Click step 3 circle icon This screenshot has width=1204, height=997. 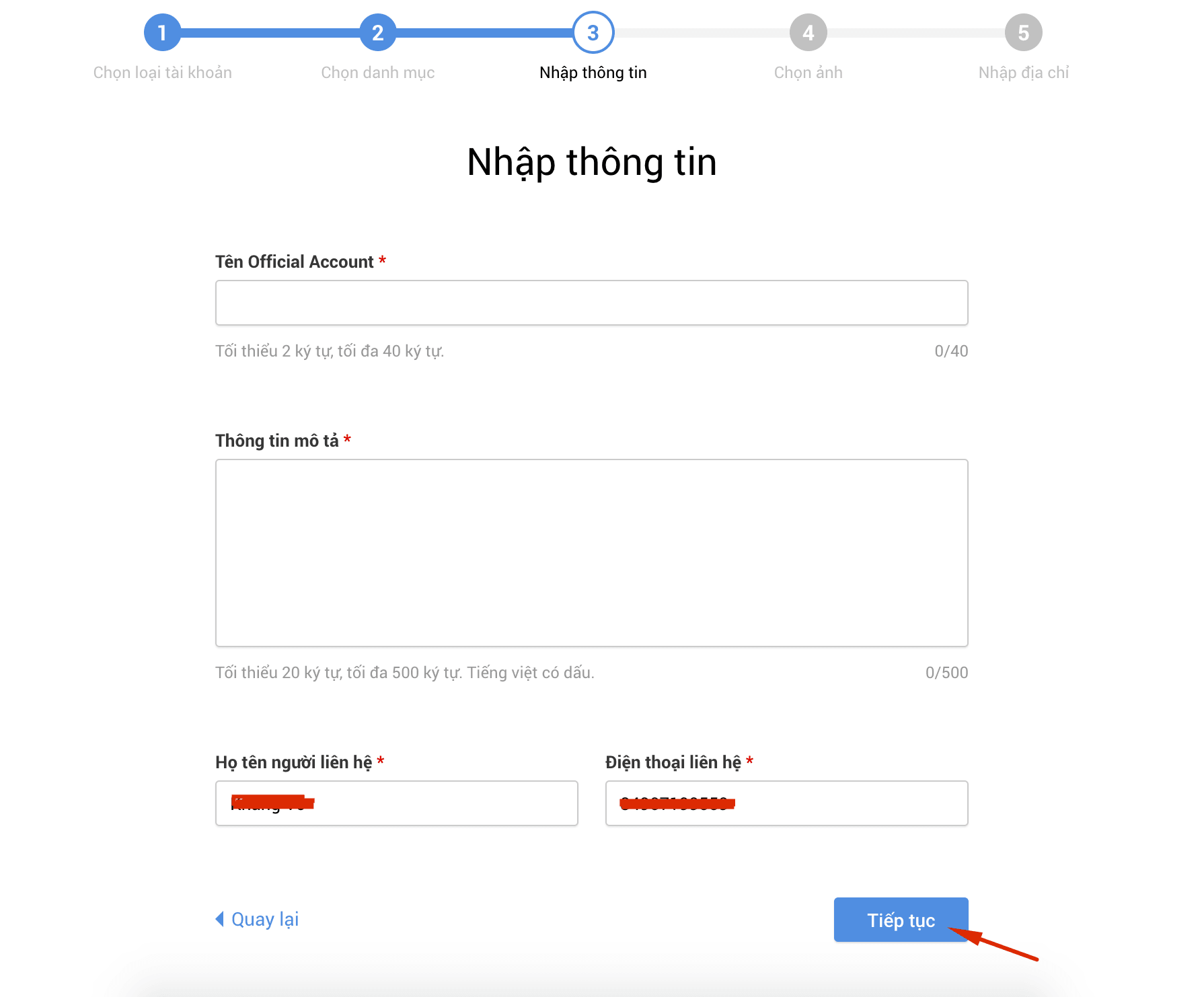coord(593,32)
